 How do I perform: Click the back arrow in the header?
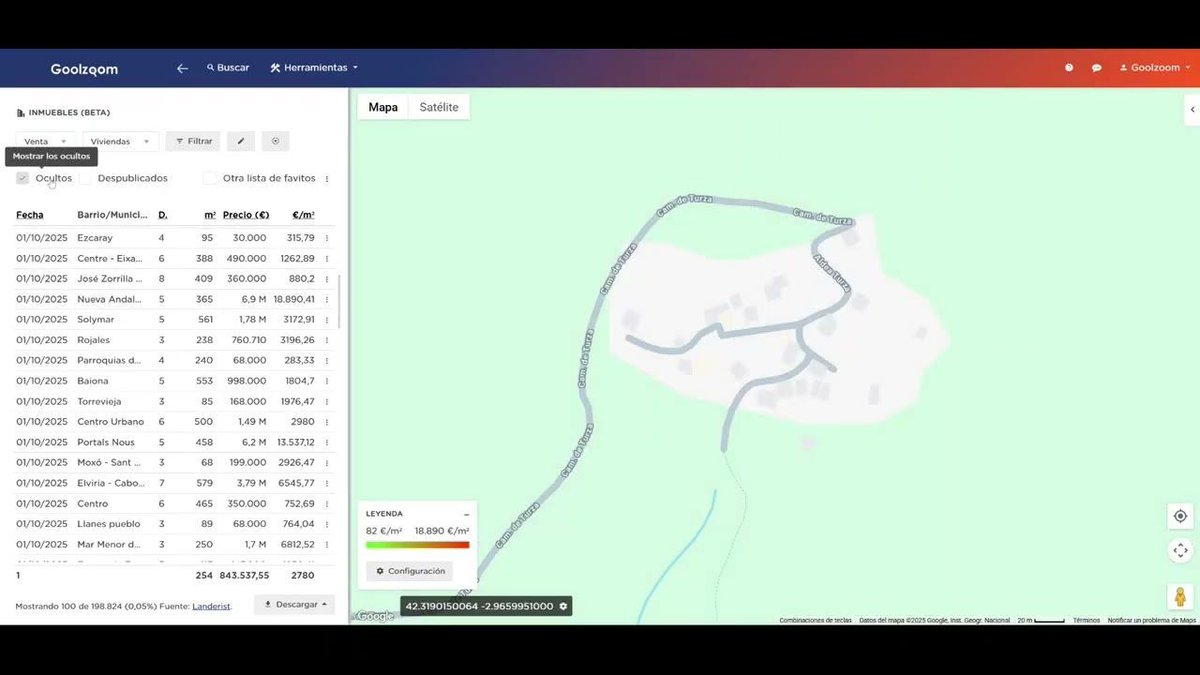click(x=182, y=68)
